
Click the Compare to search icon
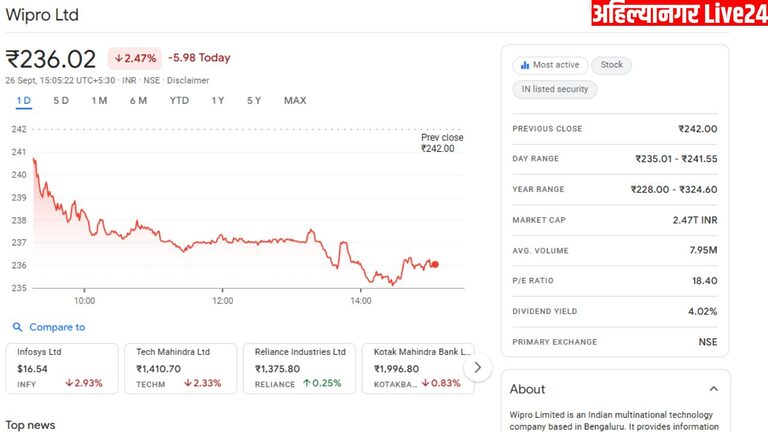coord(17,327)
